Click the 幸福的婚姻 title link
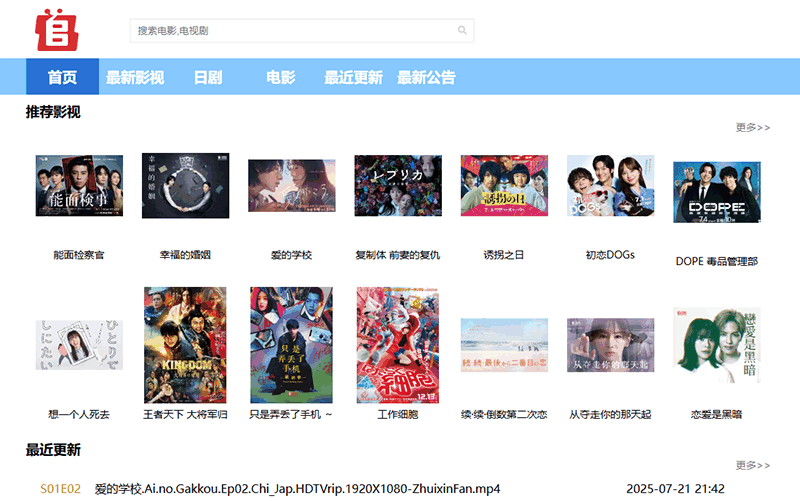800x501 pixels. click(185, 255)
